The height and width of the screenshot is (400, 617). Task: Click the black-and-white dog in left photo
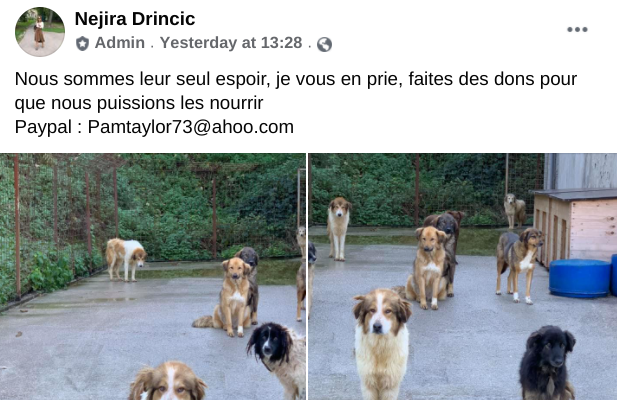coord(277,360)
